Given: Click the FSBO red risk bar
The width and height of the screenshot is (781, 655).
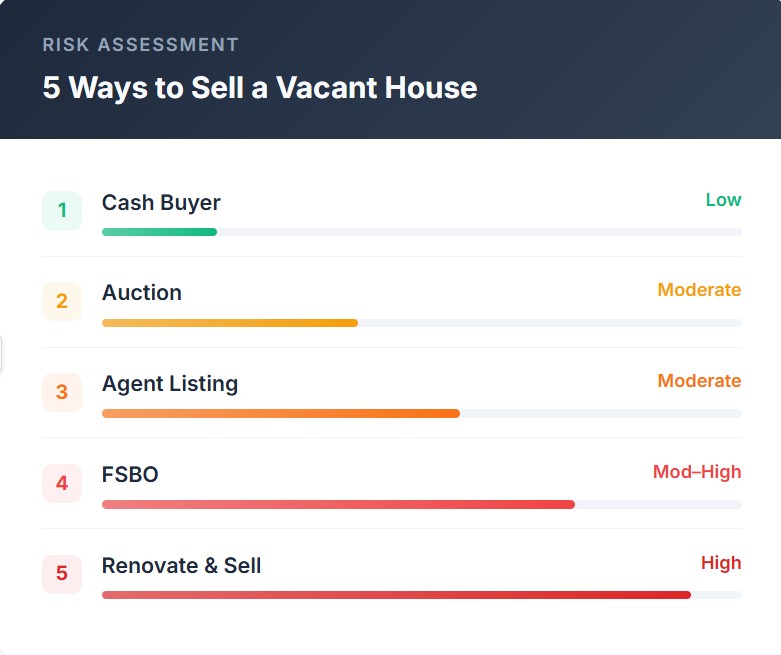Looking at the screenshot, I should click(x=338, y=504).
